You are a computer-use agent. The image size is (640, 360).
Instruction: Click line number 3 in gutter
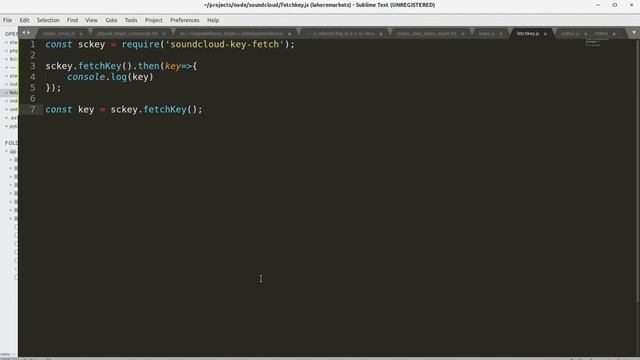point(33,66)
